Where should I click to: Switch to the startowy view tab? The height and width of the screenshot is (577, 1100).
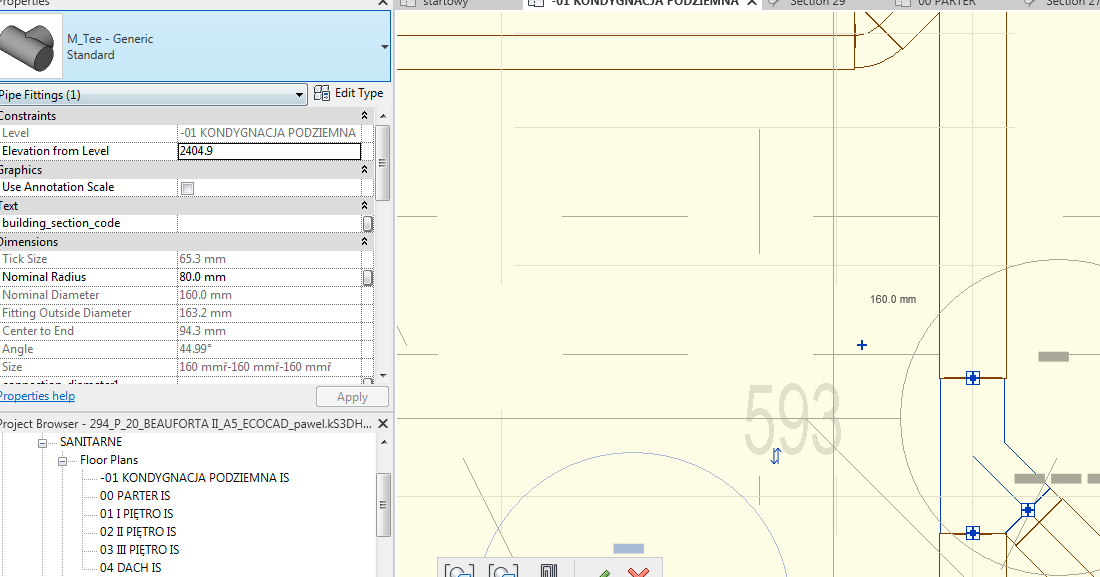pos(445,4)
